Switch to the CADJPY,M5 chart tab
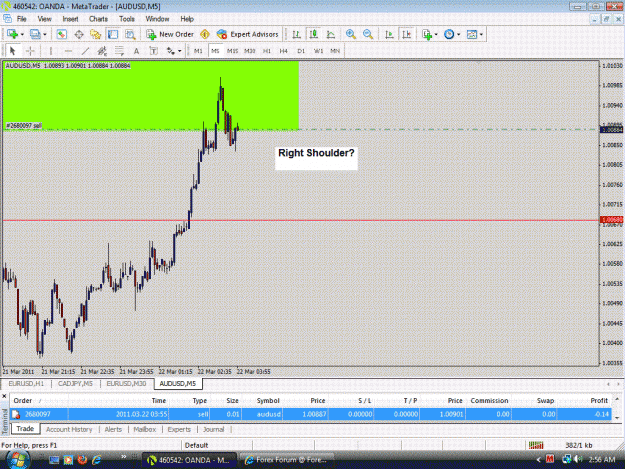Image resolution: width=625 pixels, height=469 pixels. [x=75, y=383]
